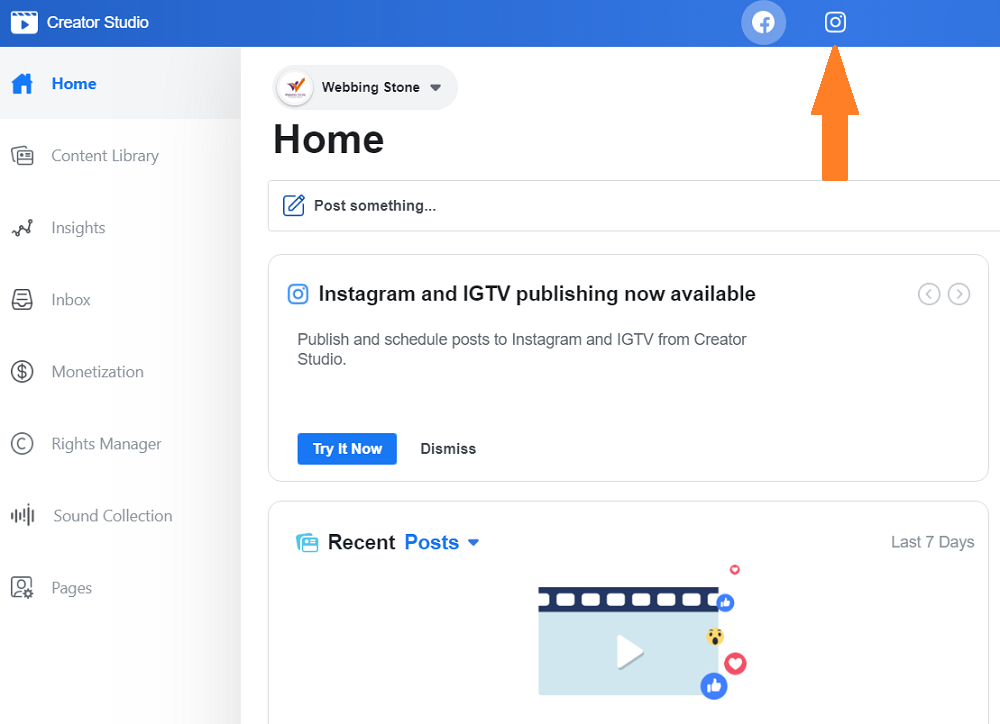1000x724 pixels.
Task: Click the Home page heading
Action: pyautogui.click(x=328, y=140)
